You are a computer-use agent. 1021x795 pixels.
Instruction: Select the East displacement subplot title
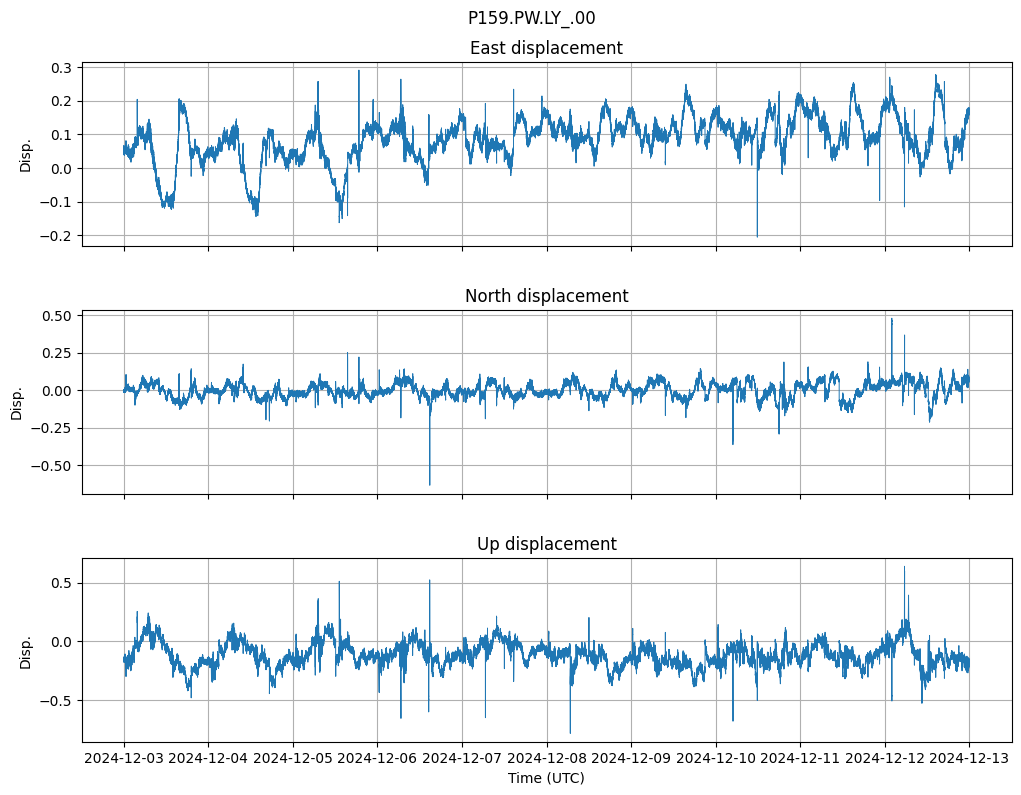click(546, 48)
